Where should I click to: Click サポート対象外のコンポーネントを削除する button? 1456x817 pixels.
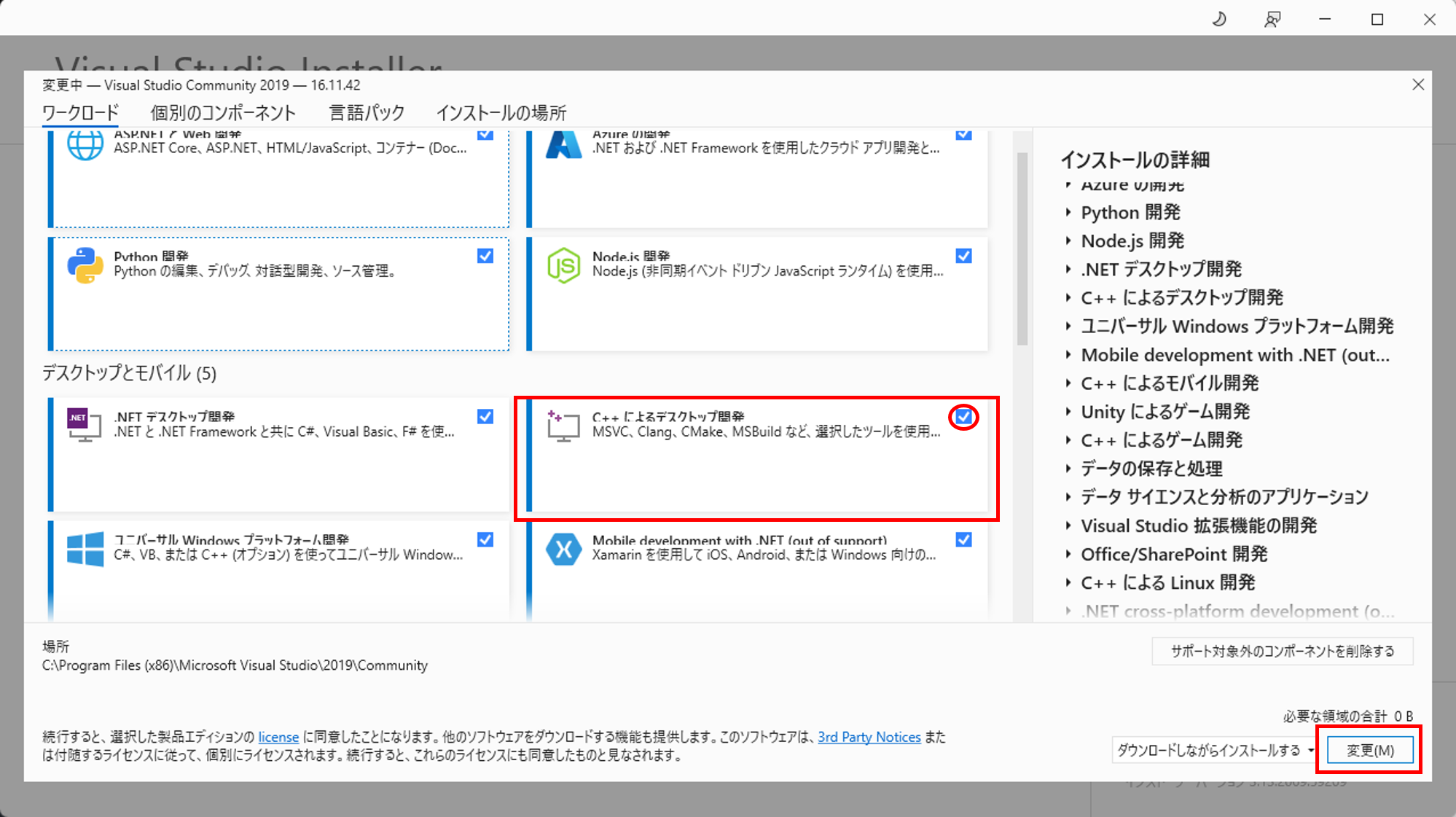(x=1283, y=651)
